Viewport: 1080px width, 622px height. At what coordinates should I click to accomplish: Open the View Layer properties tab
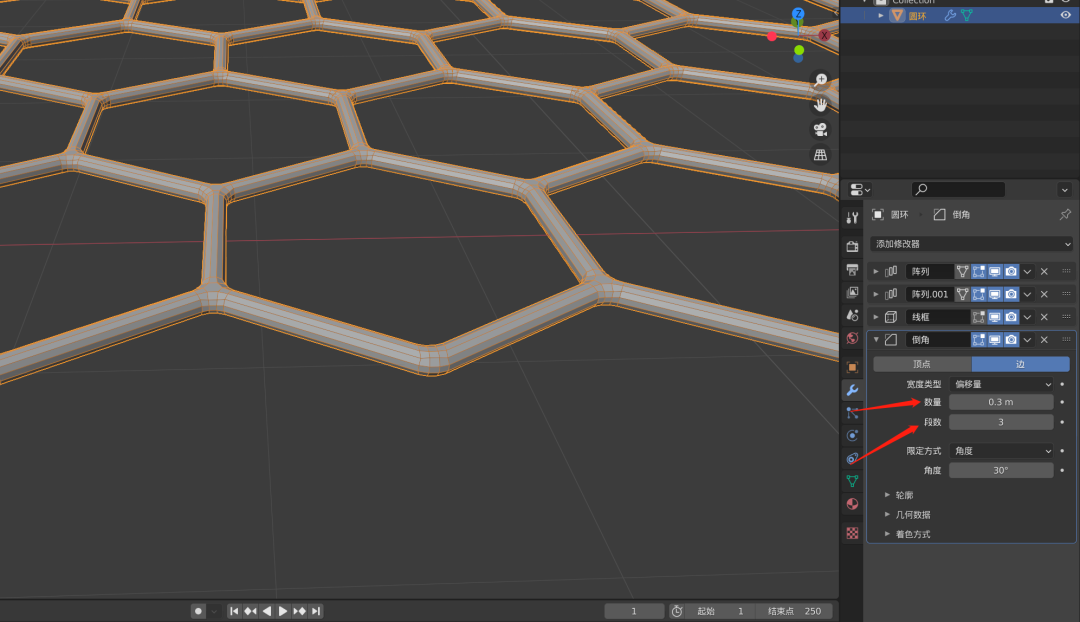click(x=852, y=292)
